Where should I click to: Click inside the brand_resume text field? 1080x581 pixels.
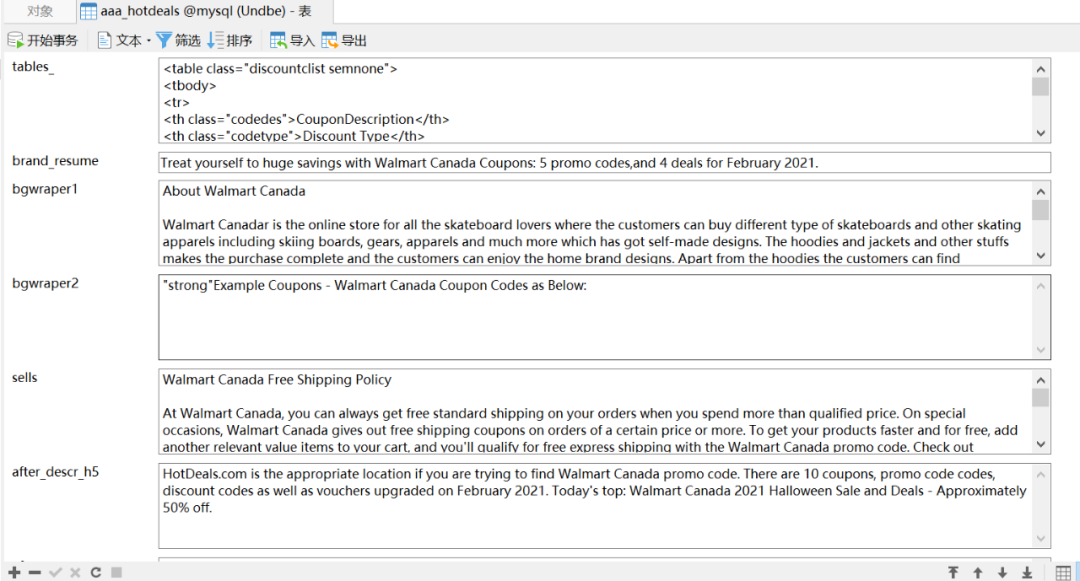pyautogui.click(x=604, y=163)
